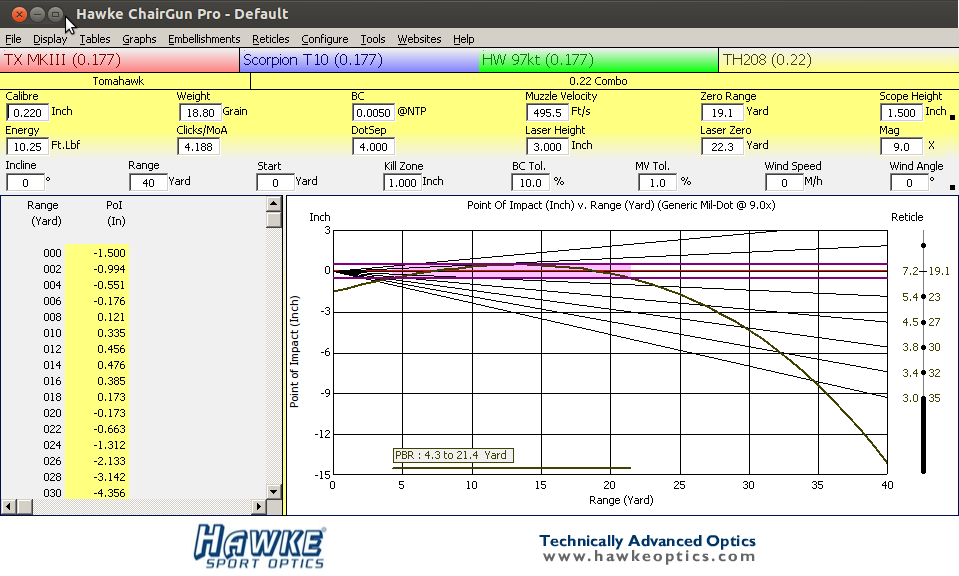Screen dimensions: 959x576
Task: Select the Scorpion T10 (0.177) profile tab
Action: click(360, 60)
